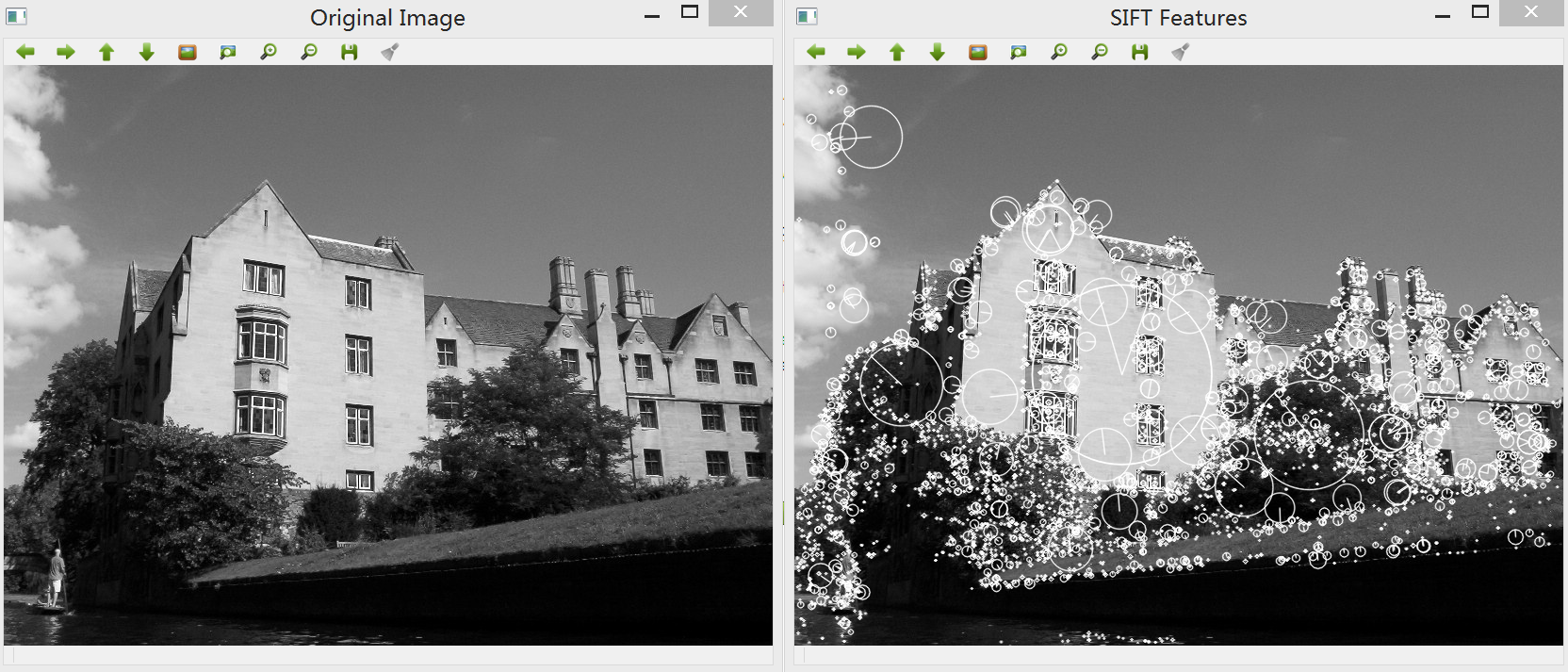Zoom in on the SIFT Features window
Viewport: 1568px width, 672px height.
click(1059, 52)
